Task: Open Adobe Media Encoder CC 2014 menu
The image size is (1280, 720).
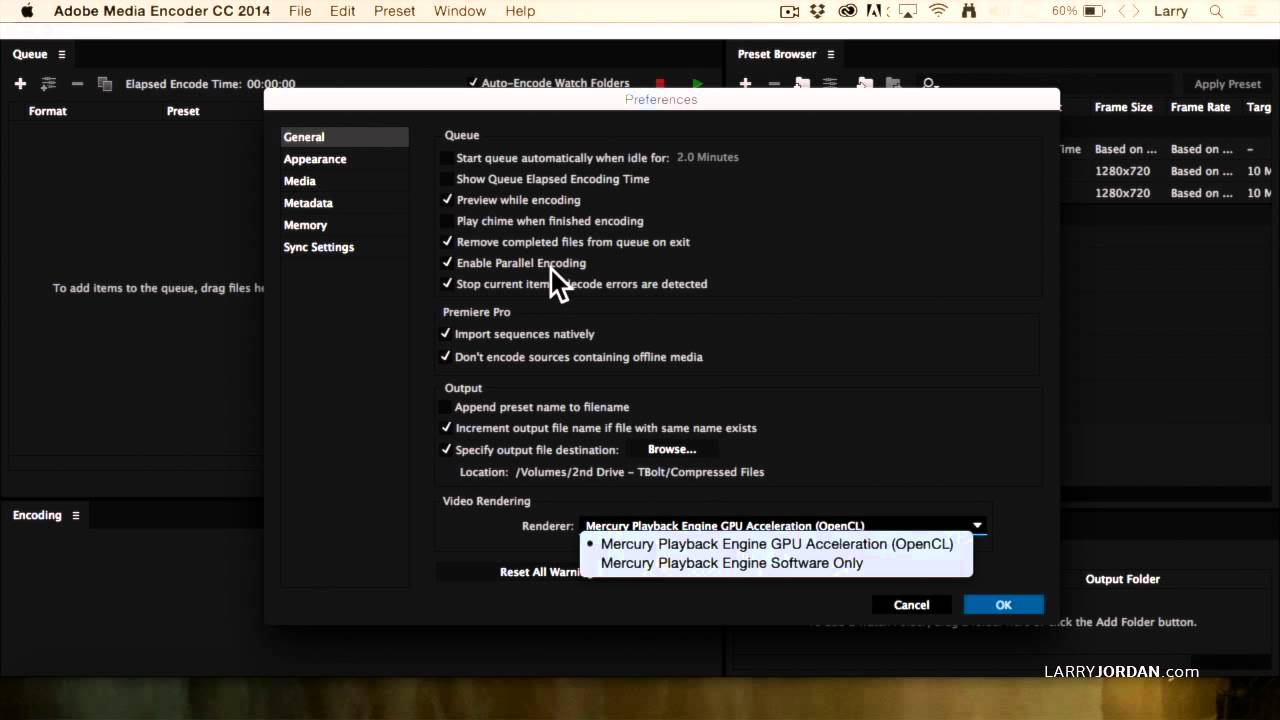Action: click(x=163, y=11)
